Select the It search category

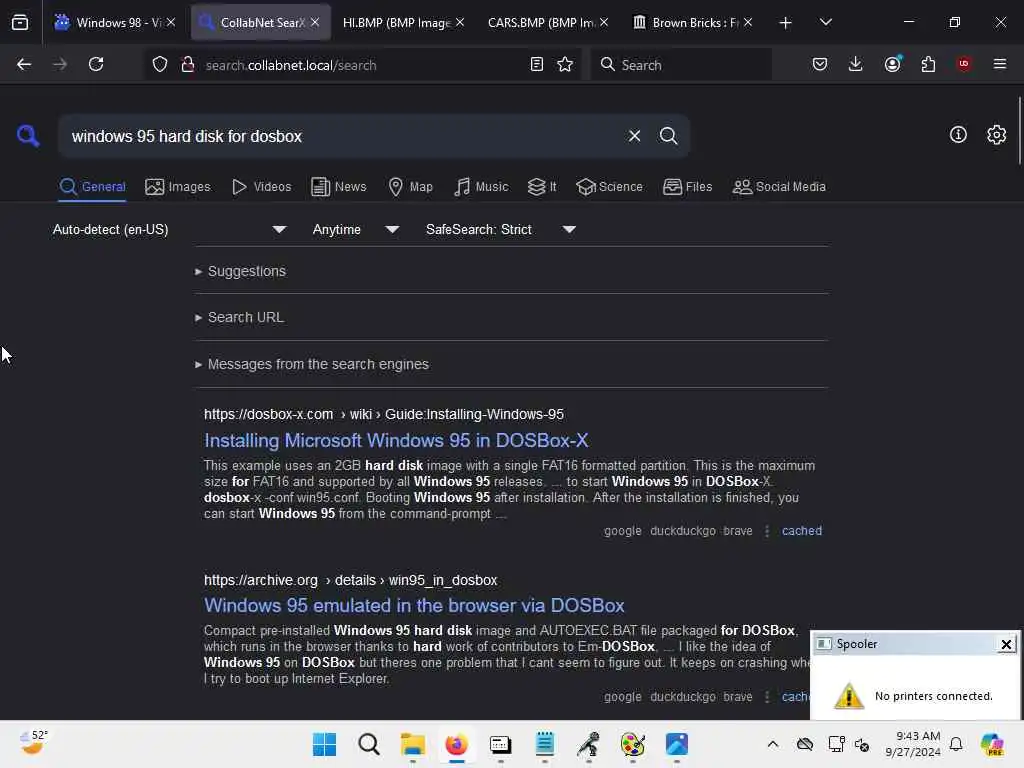[x=541, y=187]
